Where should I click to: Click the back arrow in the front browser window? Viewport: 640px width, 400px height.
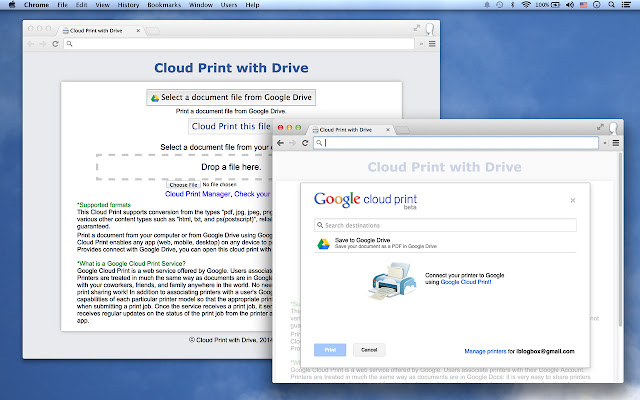pyautogui.click(x=282, y=144)
